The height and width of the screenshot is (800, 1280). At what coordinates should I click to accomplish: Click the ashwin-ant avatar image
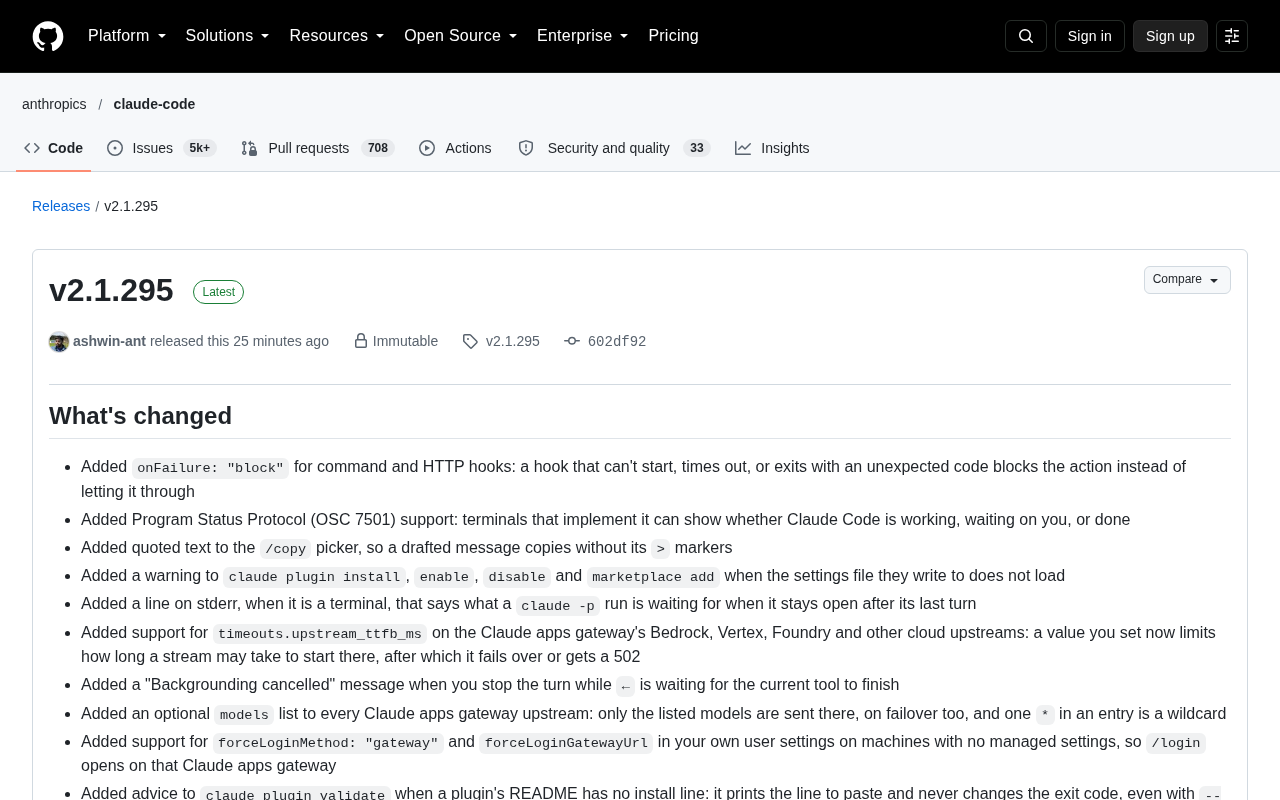pos(59,342)
